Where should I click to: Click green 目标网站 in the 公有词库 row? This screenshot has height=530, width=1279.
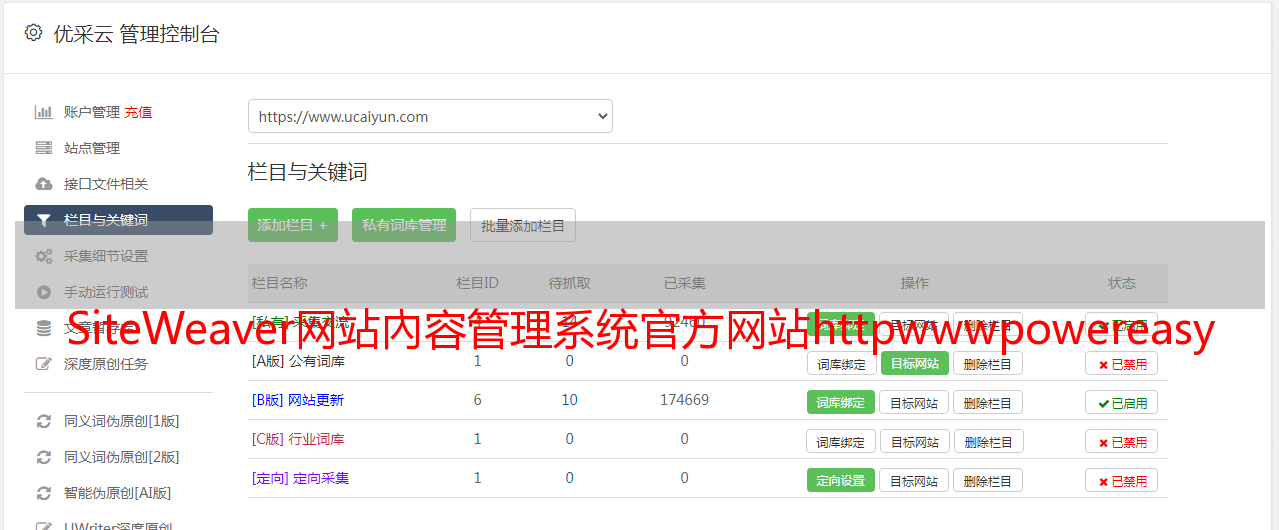pos(914,363)
